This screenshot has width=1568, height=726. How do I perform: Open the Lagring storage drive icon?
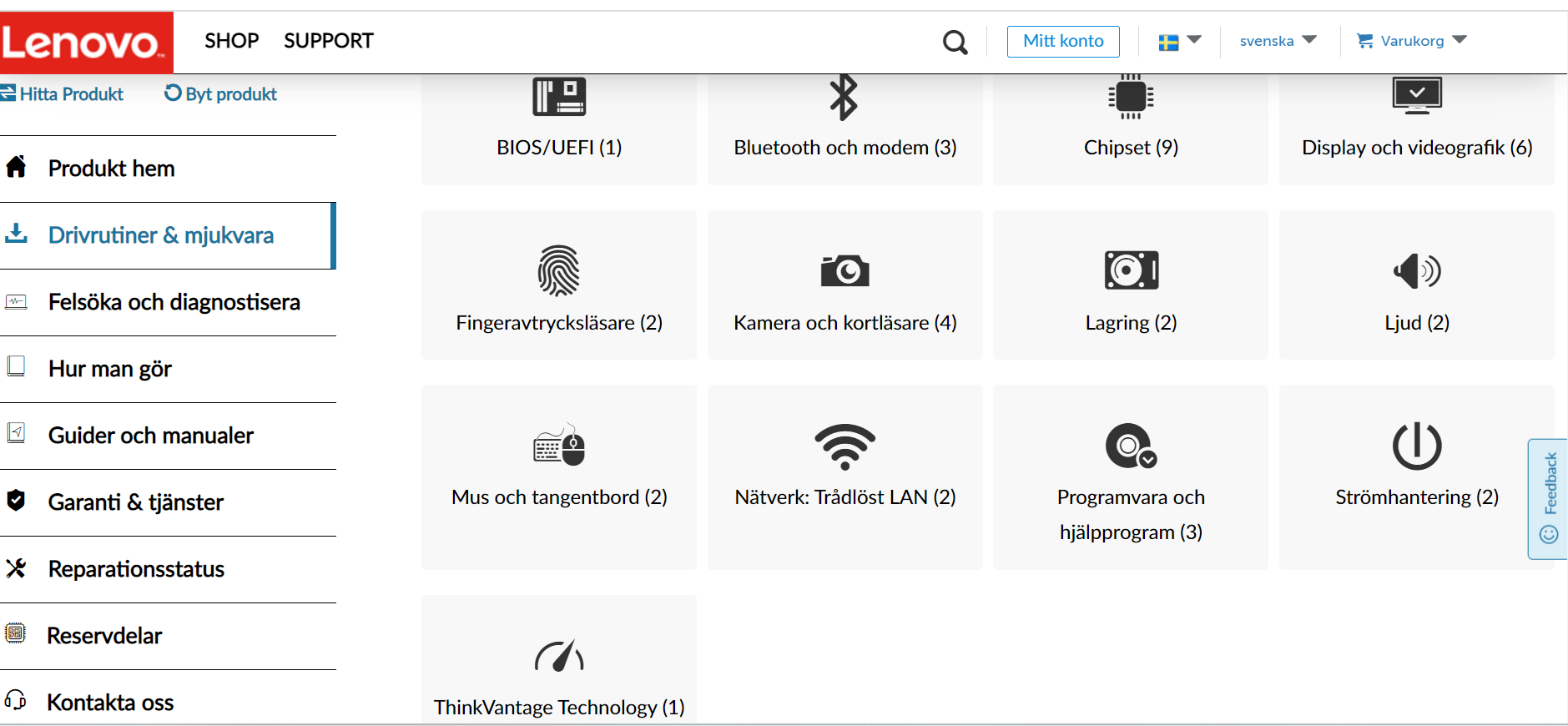[x=1131, y=270]
